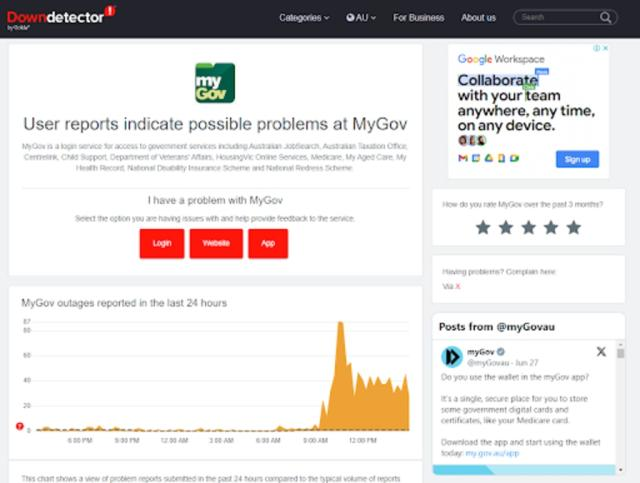Click the Google Drive icon in ad
This screenshot has width=640, height=483.
pos(489,158)
